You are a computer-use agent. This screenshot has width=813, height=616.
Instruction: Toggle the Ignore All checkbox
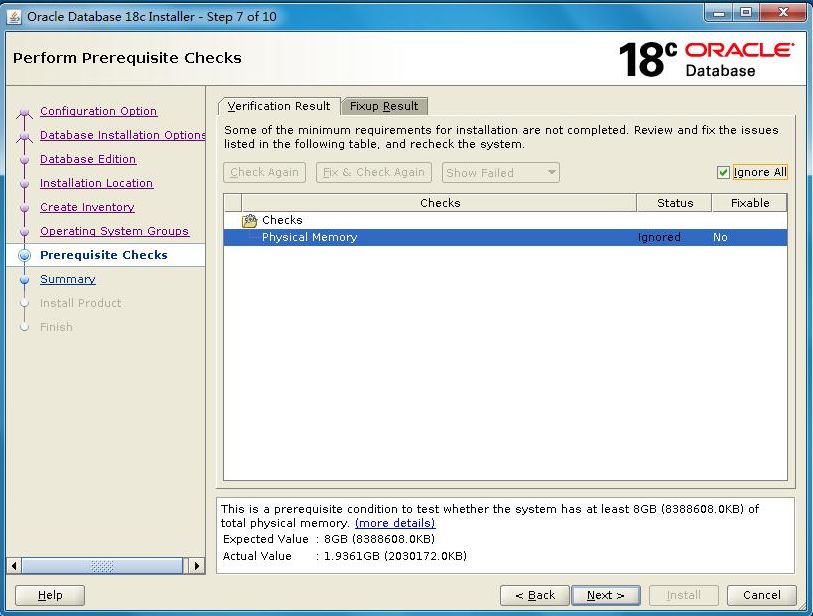(x=723, y=173)
